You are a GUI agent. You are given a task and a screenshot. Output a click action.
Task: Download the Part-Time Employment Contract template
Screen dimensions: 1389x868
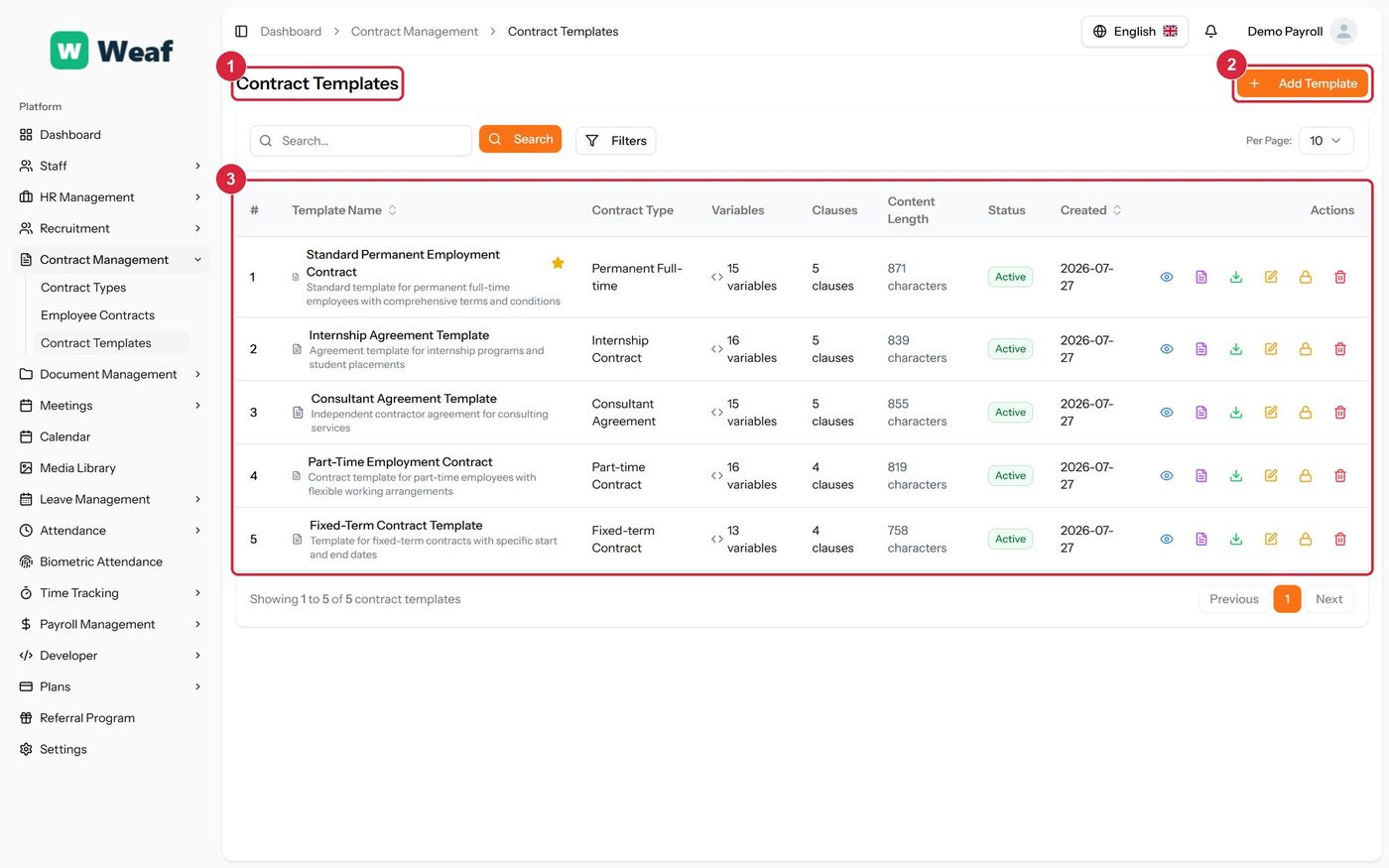(x=1236, y=476)
